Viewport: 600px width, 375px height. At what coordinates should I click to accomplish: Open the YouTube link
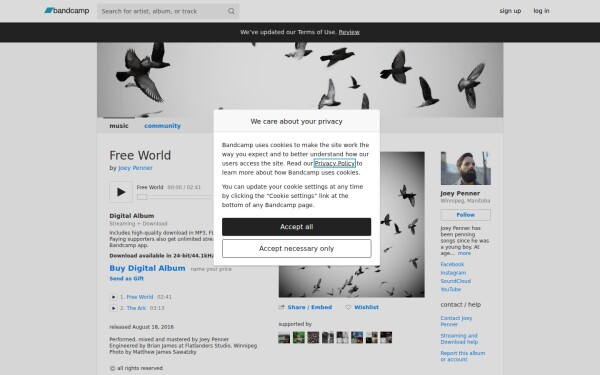click(450, 290)
